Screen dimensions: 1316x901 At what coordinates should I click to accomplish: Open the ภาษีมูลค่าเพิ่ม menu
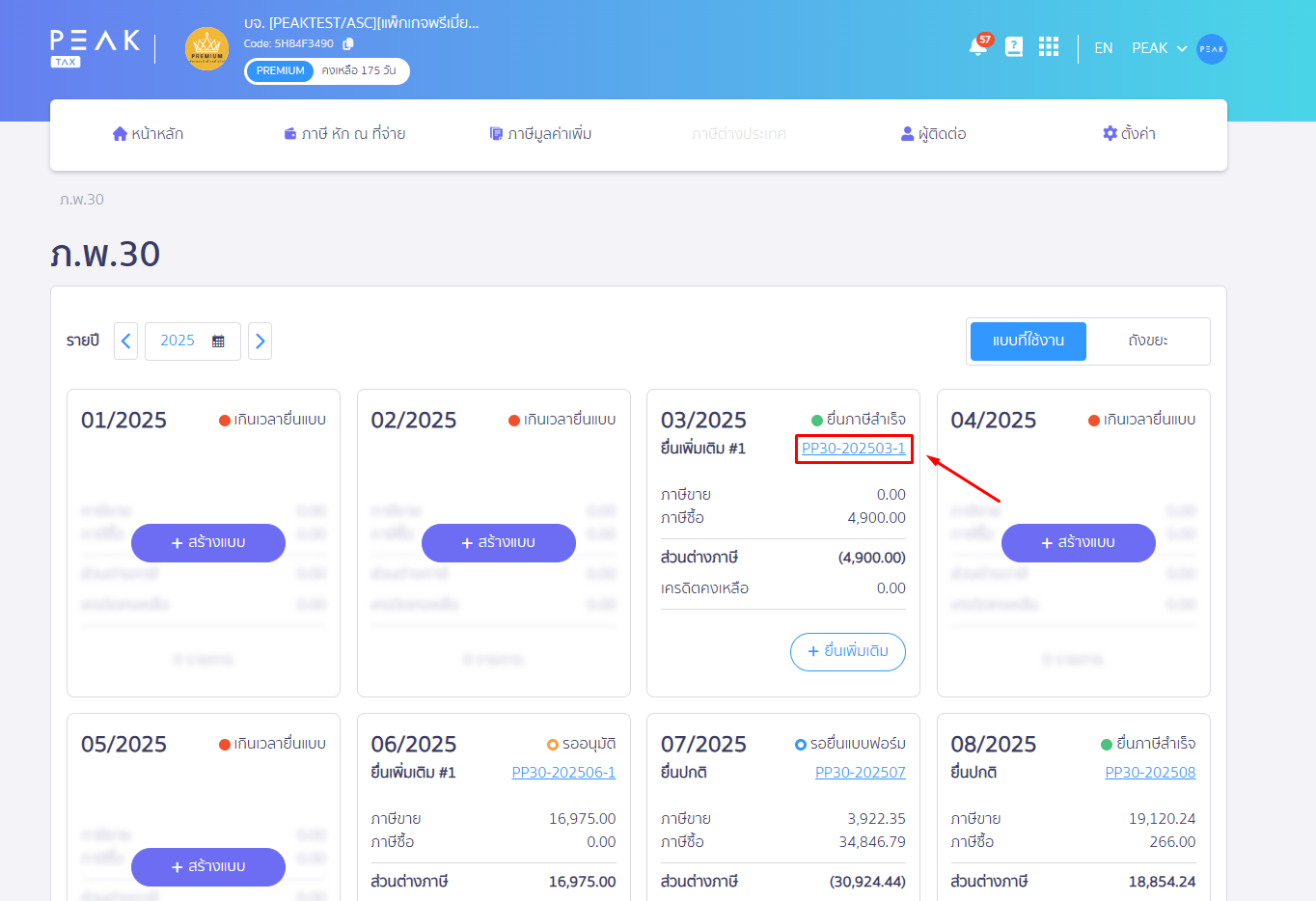click(x=540, y=134)
